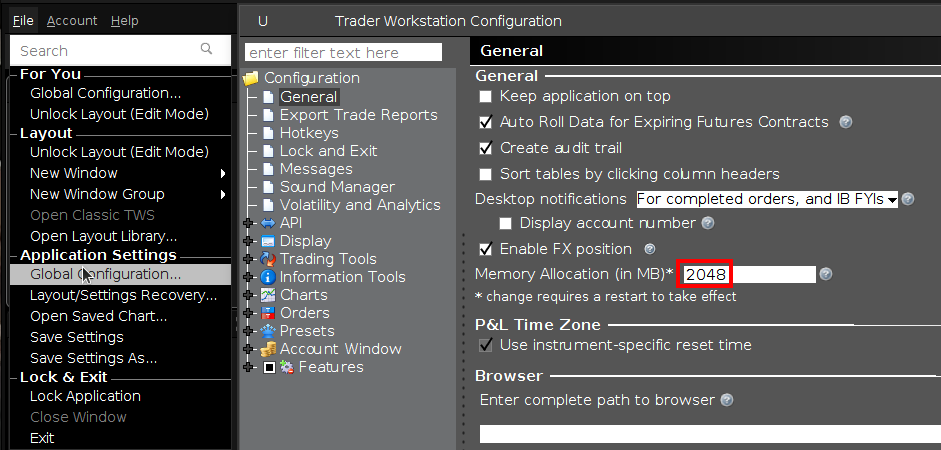The image size is (941, 450).
Task: Expand the Charts tree node
Action: click(248, 295)
